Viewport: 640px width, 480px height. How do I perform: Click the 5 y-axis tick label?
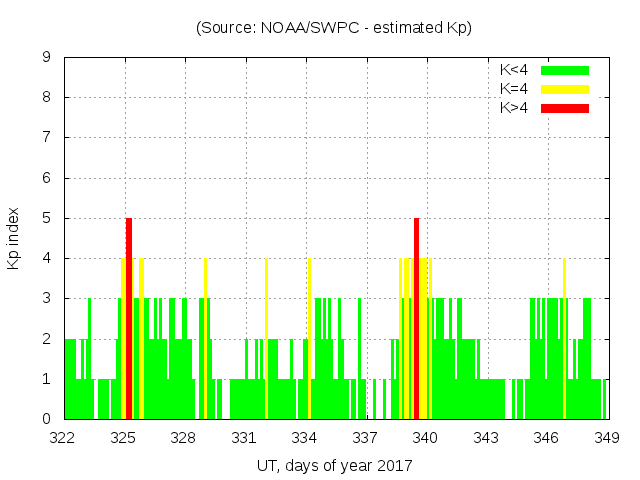[47, 218]
